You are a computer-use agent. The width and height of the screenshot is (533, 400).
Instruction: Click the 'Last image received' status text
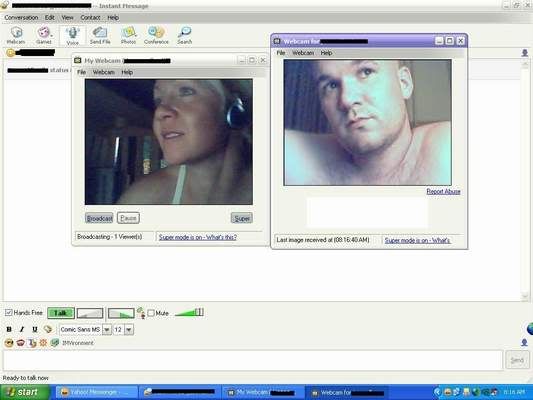(323, 240)
